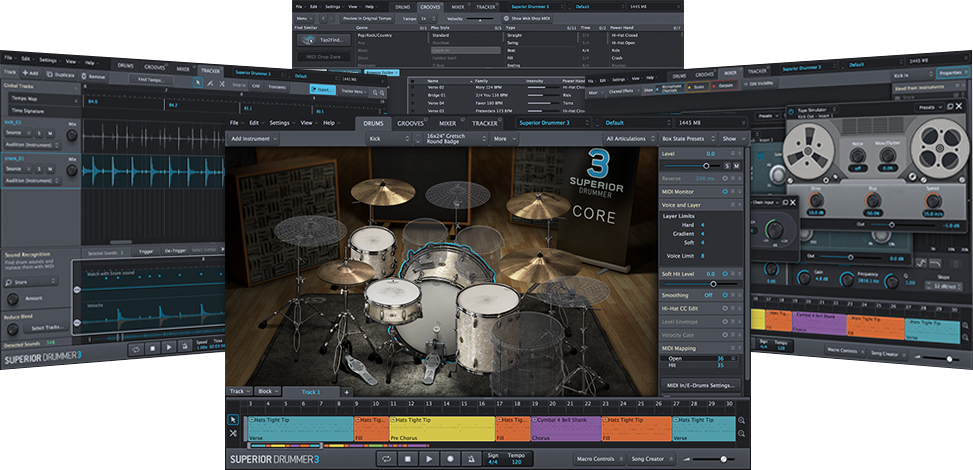Adjust the Soft Hit Level slider
The width and height of the screenshot is (973, 470).
click(701, 284)
